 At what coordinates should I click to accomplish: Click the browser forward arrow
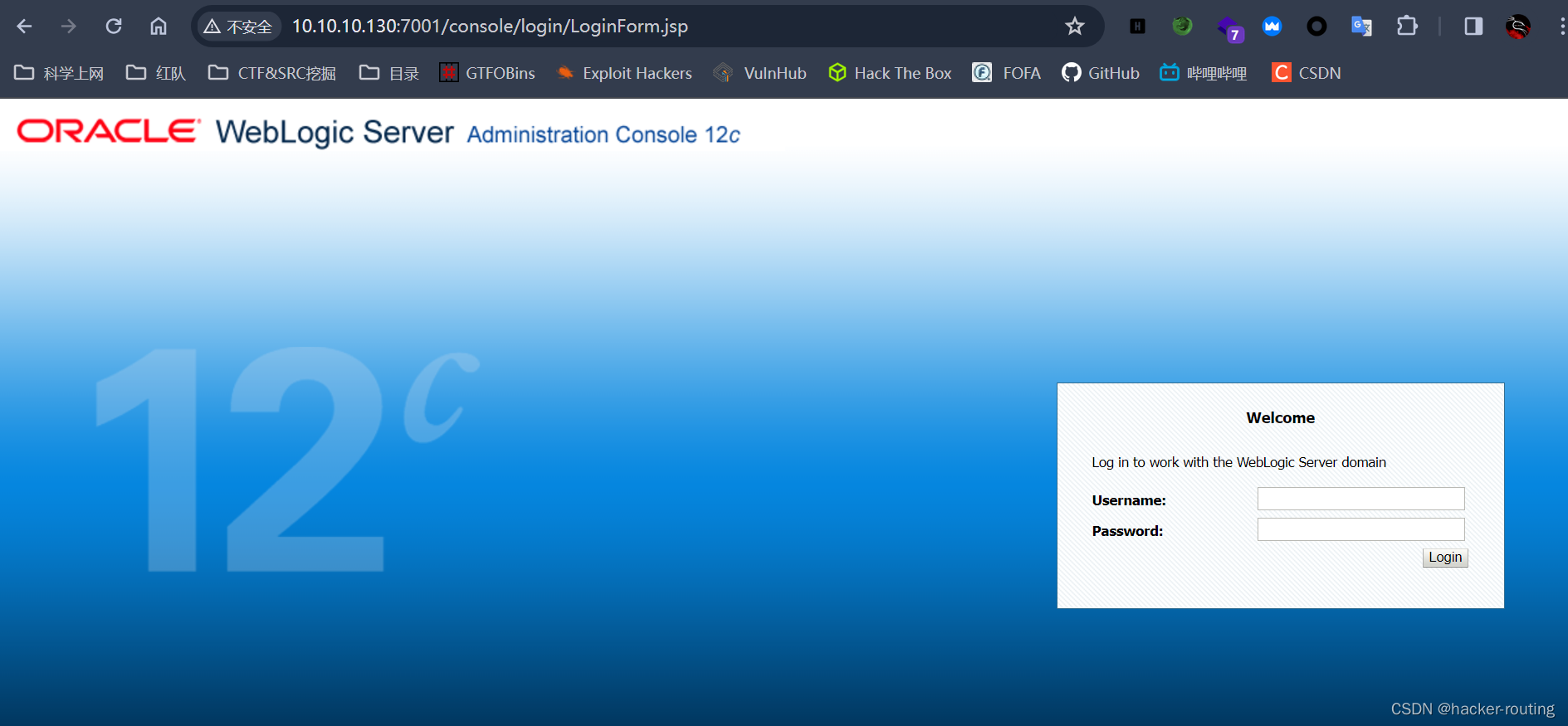pos(69,27)
